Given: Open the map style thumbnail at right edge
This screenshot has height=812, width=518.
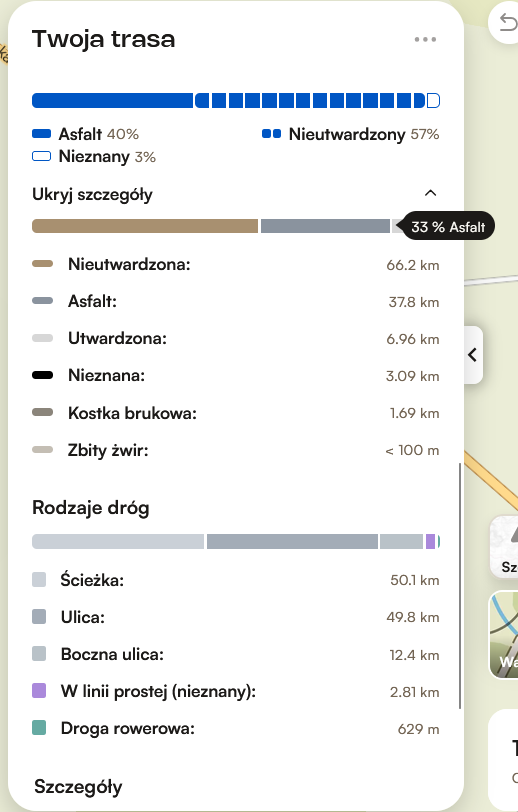Looking at the screenshot, I should pyautogui.click(x=505, y=635).
